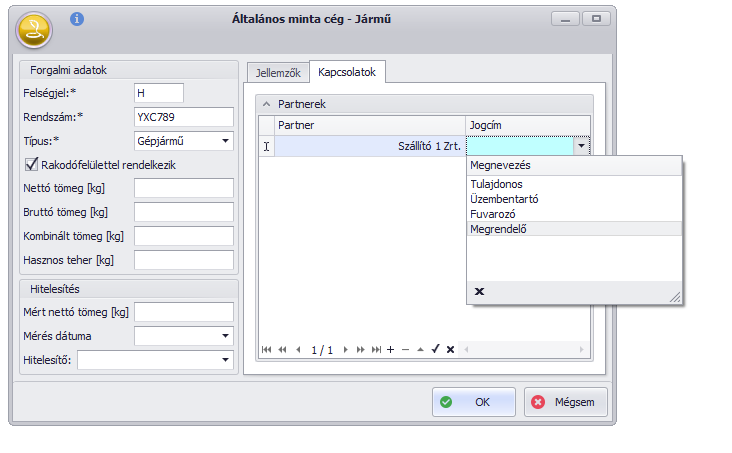Add new partner row with plus icon

point(391,349)
